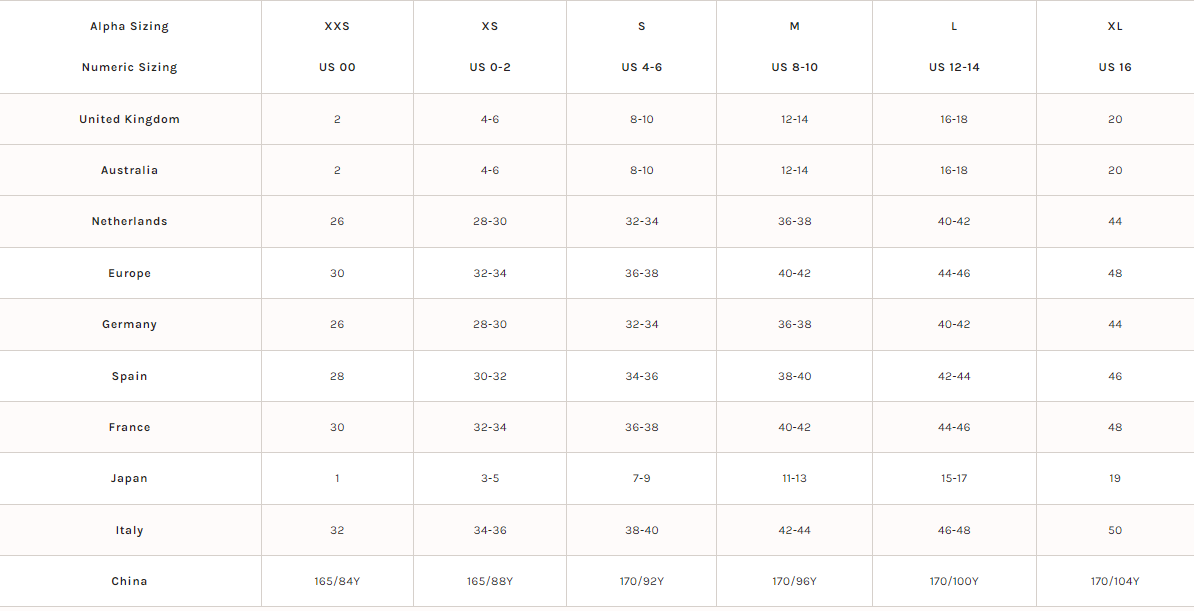Select the XL column header
Viewport: 1194px width, 611px height.
point(1115,26)
